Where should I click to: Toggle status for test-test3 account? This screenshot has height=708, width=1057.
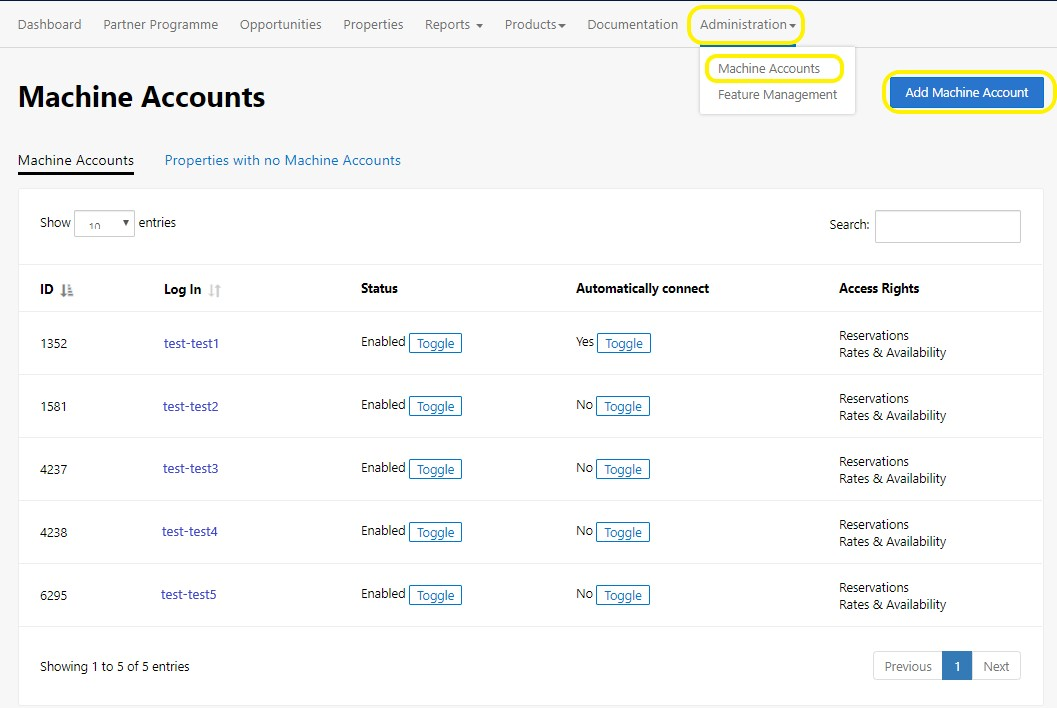(435, 469)
